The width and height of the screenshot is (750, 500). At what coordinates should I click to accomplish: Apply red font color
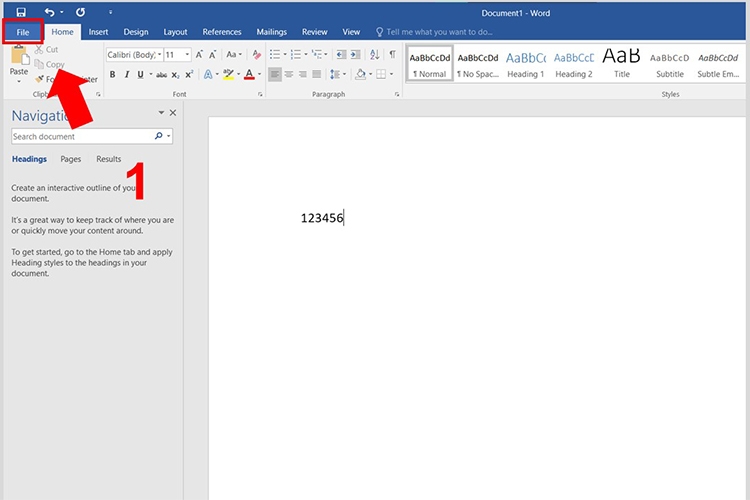(x=249, y=74)
